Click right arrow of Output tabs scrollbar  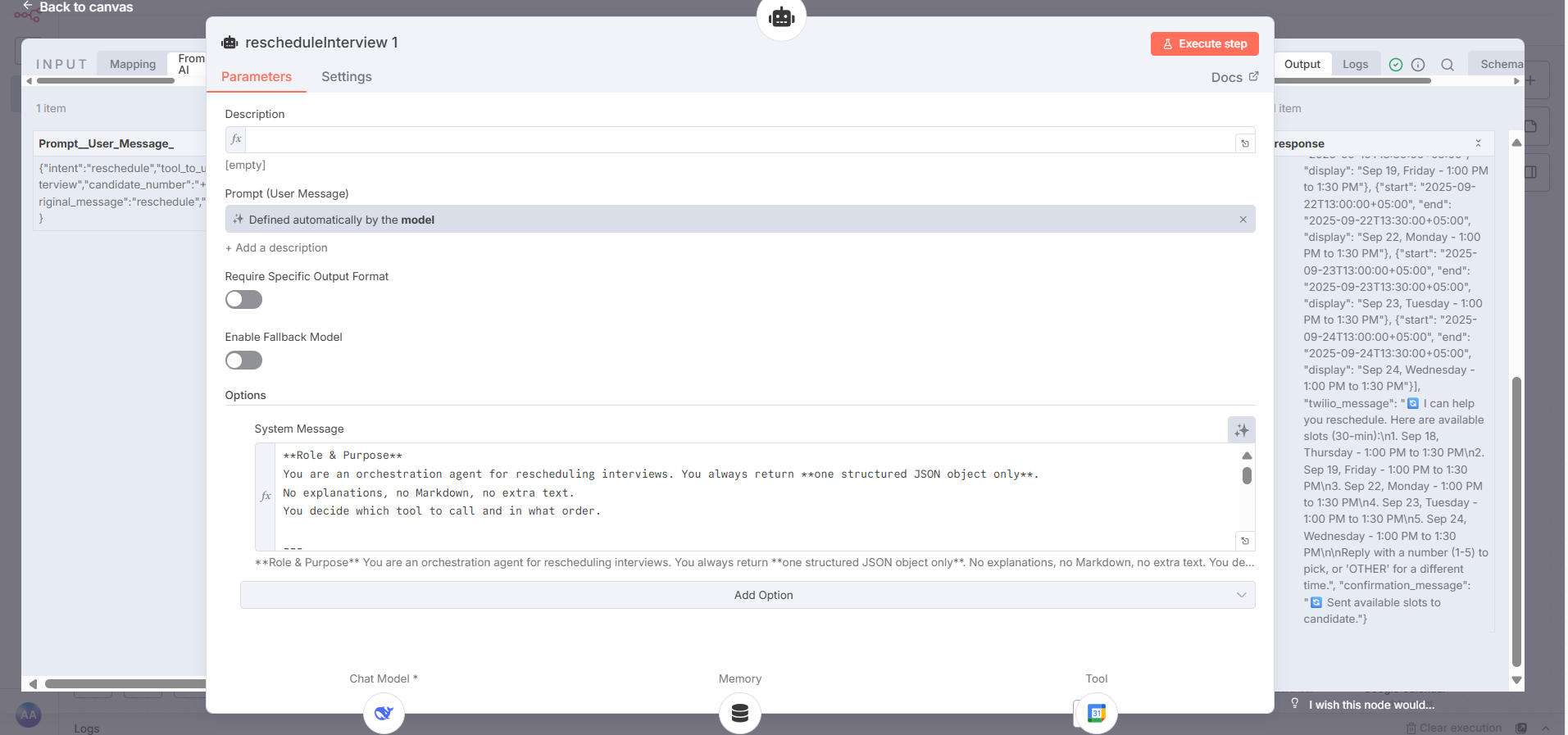coord(1516,81)
